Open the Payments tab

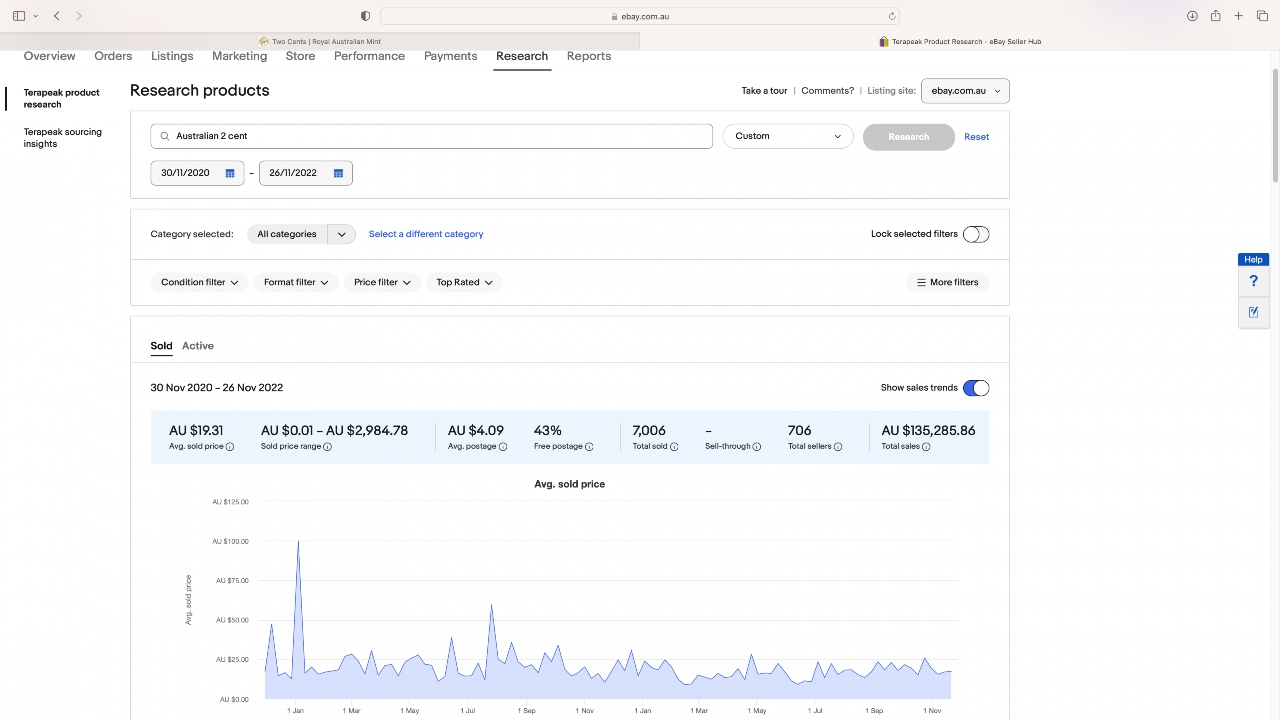451,56
